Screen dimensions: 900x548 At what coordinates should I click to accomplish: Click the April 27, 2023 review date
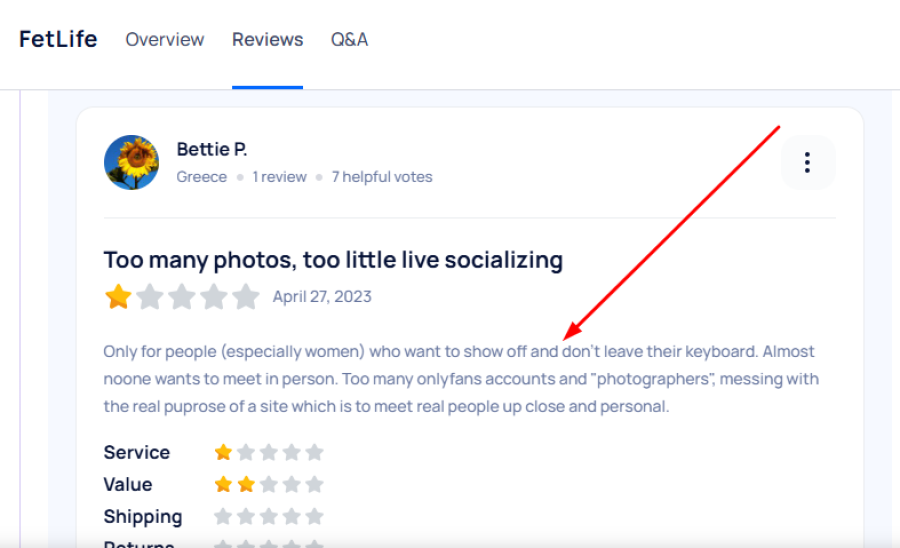(x=322, y=297)
